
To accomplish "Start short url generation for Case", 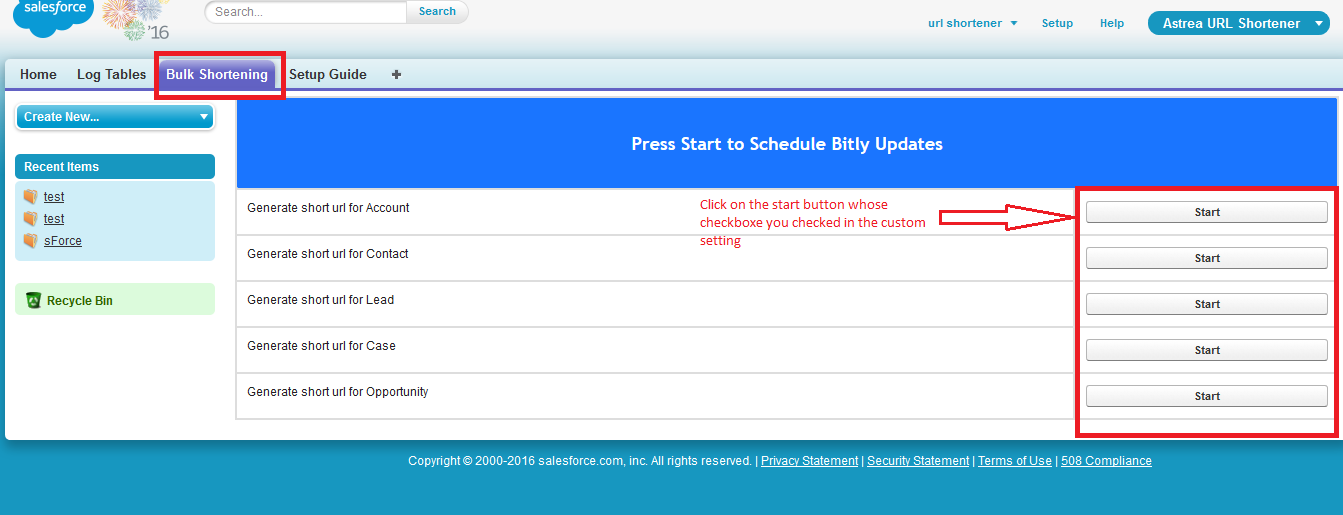I will click(1206, 350).
